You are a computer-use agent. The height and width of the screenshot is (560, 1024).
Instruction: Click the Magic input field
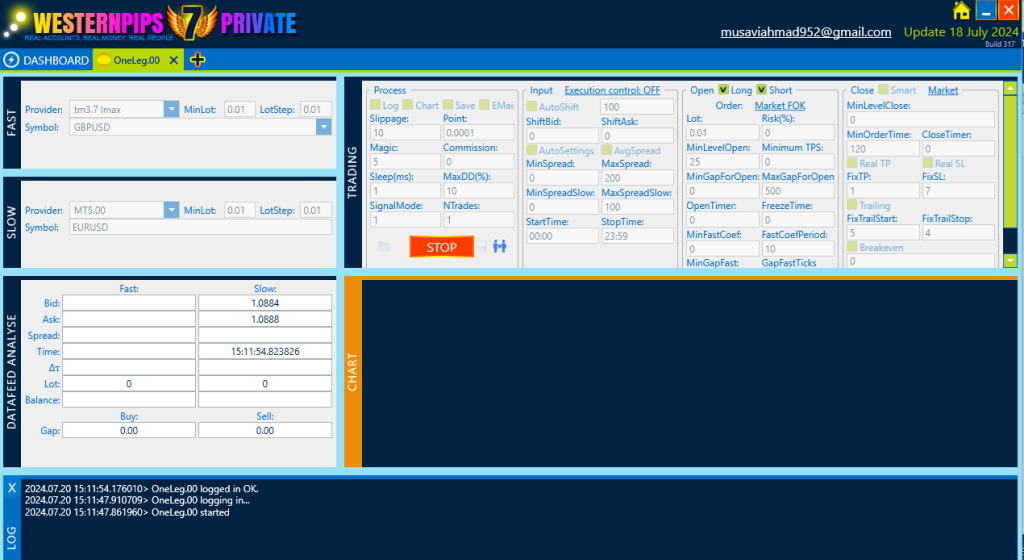[x=405, y=161]
